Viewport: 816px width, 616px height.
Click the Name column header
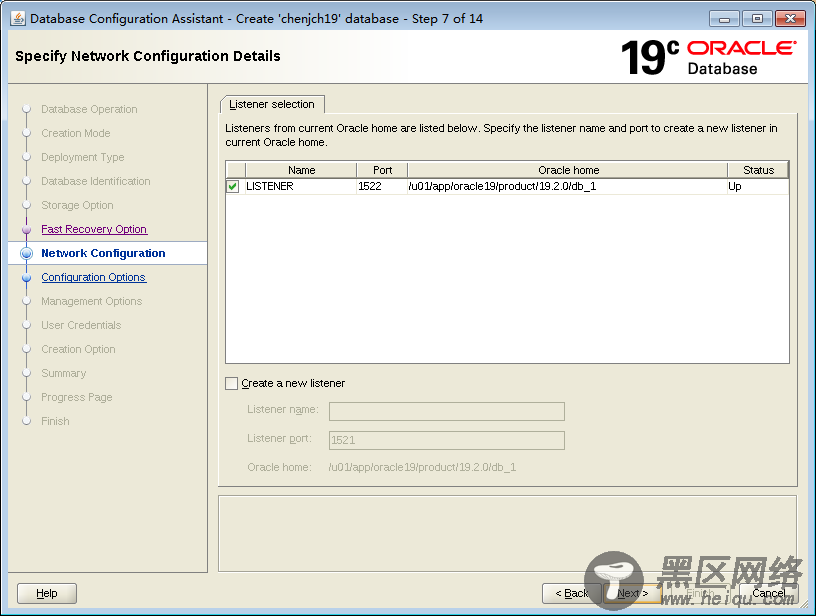[301, 170]
